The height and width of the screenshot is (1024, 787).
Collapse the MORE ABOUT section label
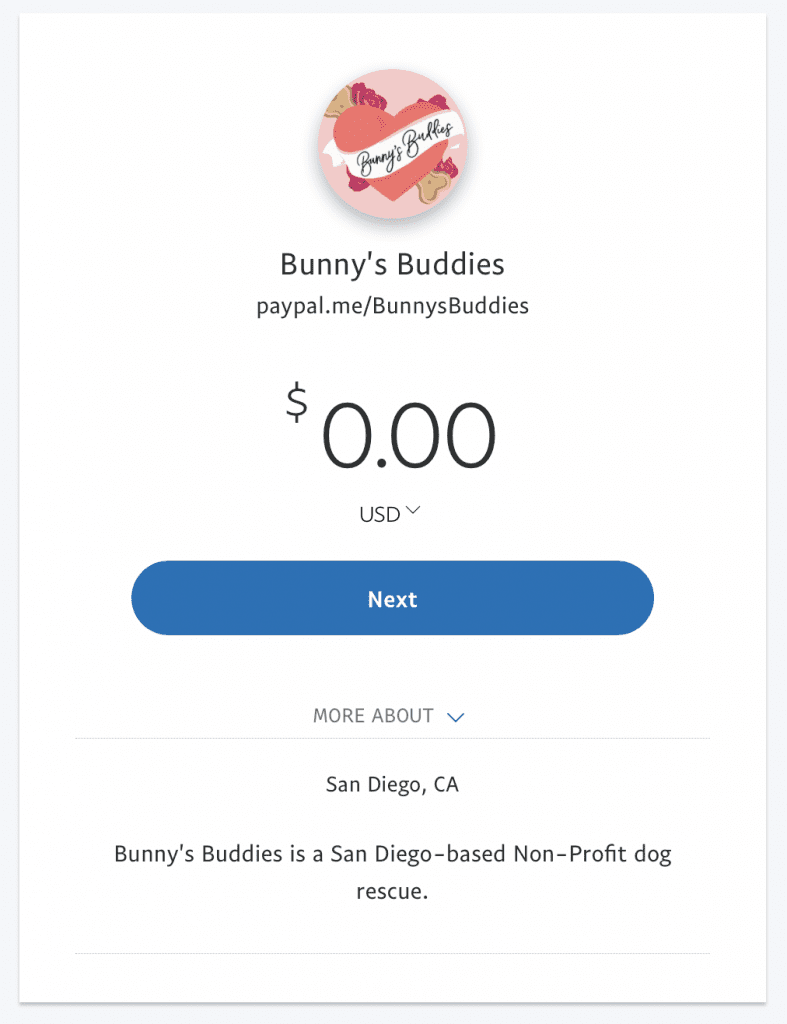click(373, 716)
